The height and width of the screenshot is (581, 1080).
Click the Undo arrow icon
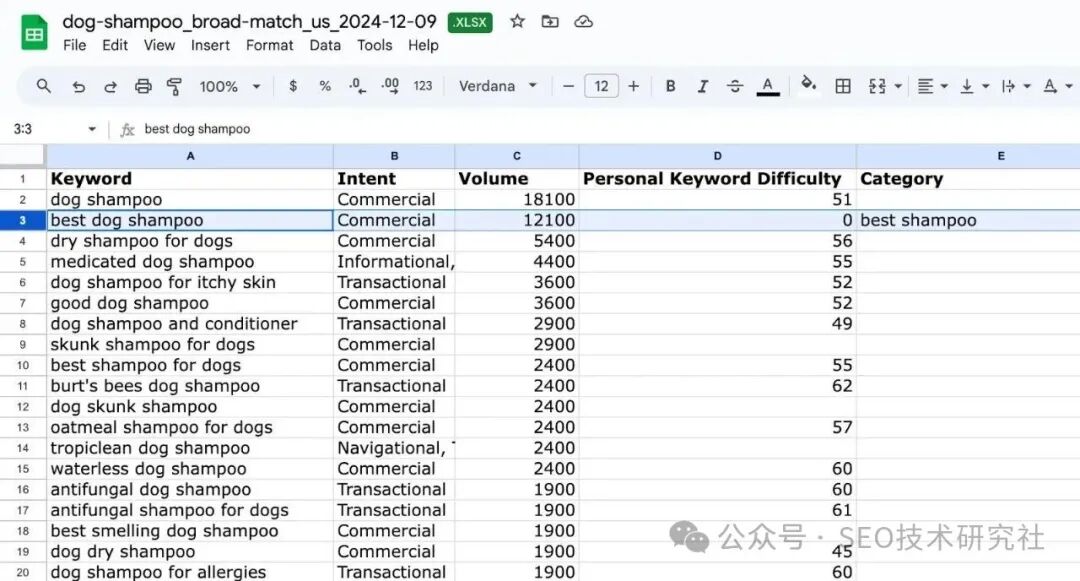coord(78,87)
